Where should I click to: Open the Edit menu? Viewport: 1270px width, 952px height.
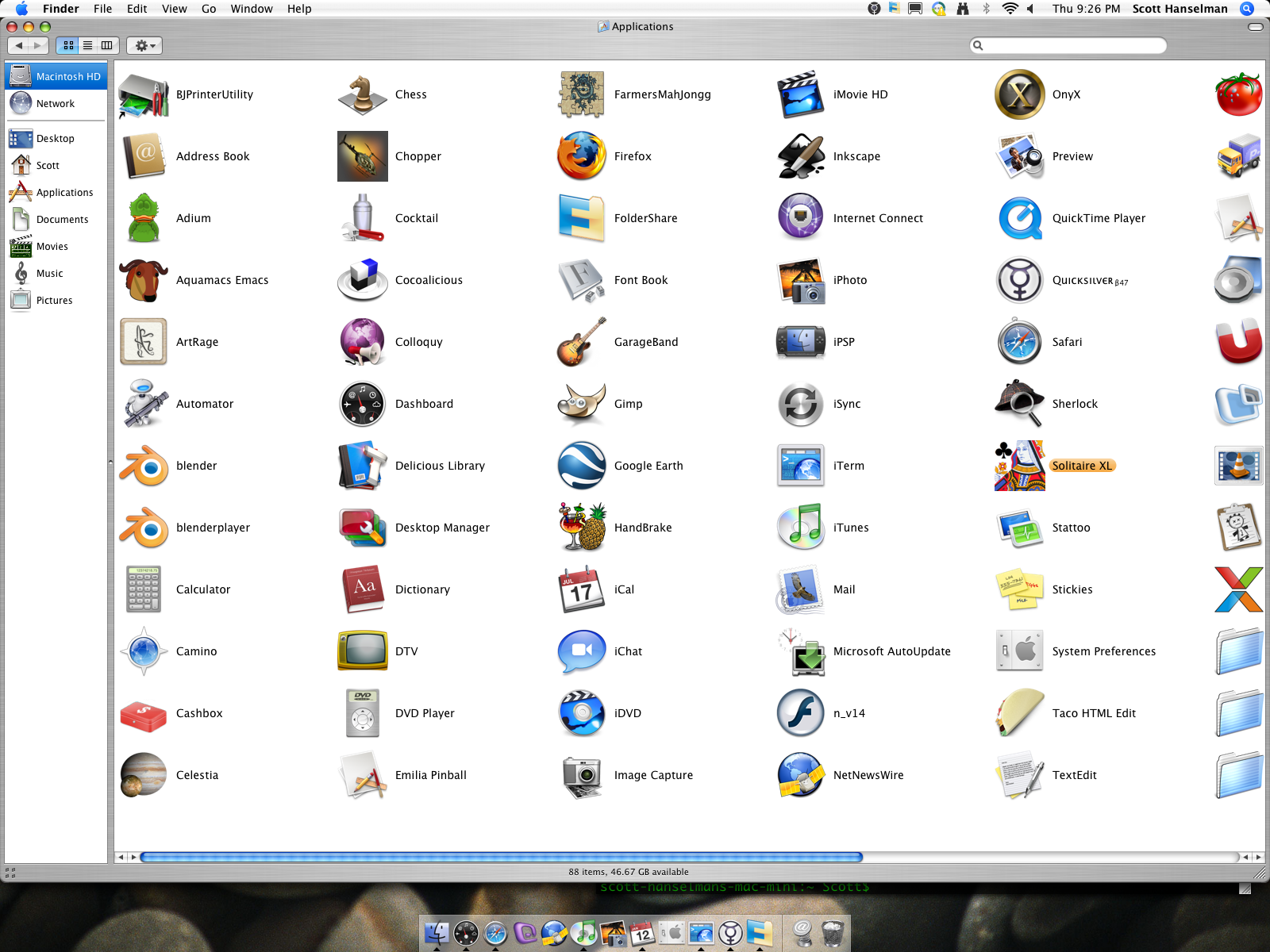pyautogui.click(x=137, y=9)
